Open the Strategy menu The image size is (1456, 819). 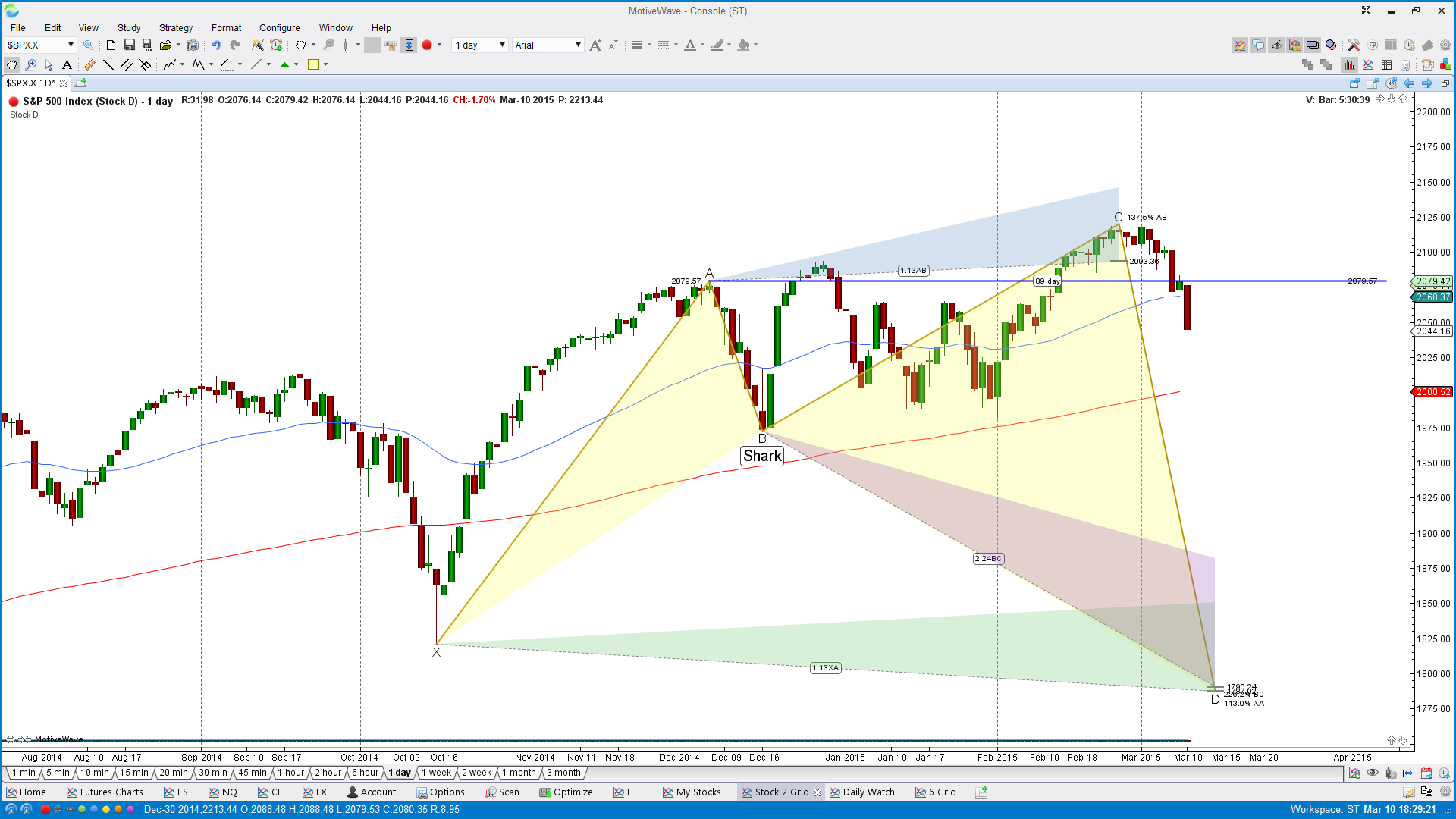pyautogui.click(x=176, y=28)
